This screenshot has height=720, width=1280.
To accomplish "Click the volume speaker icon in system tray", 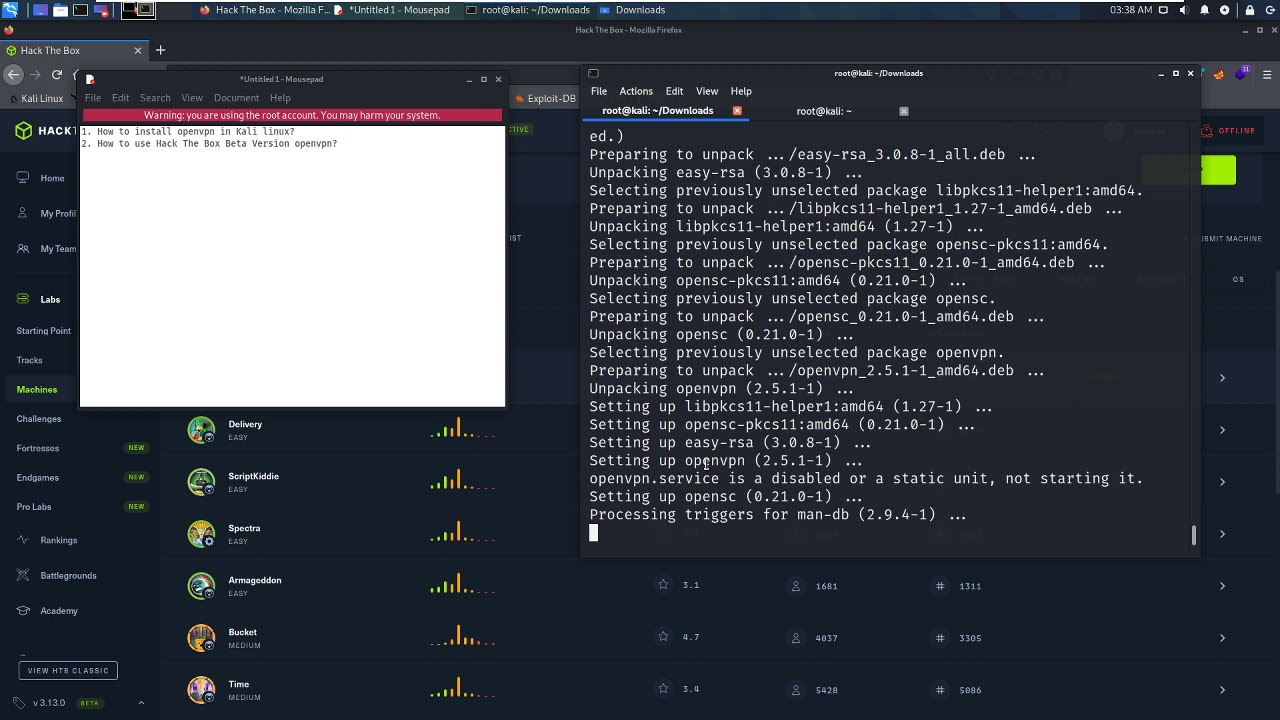I will 1184,10.
